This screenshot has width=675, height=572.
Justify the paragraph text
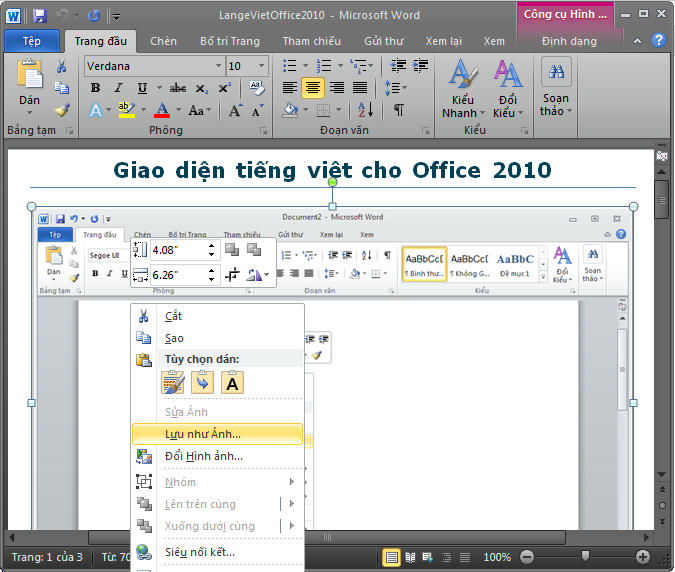tap(360, 88)
